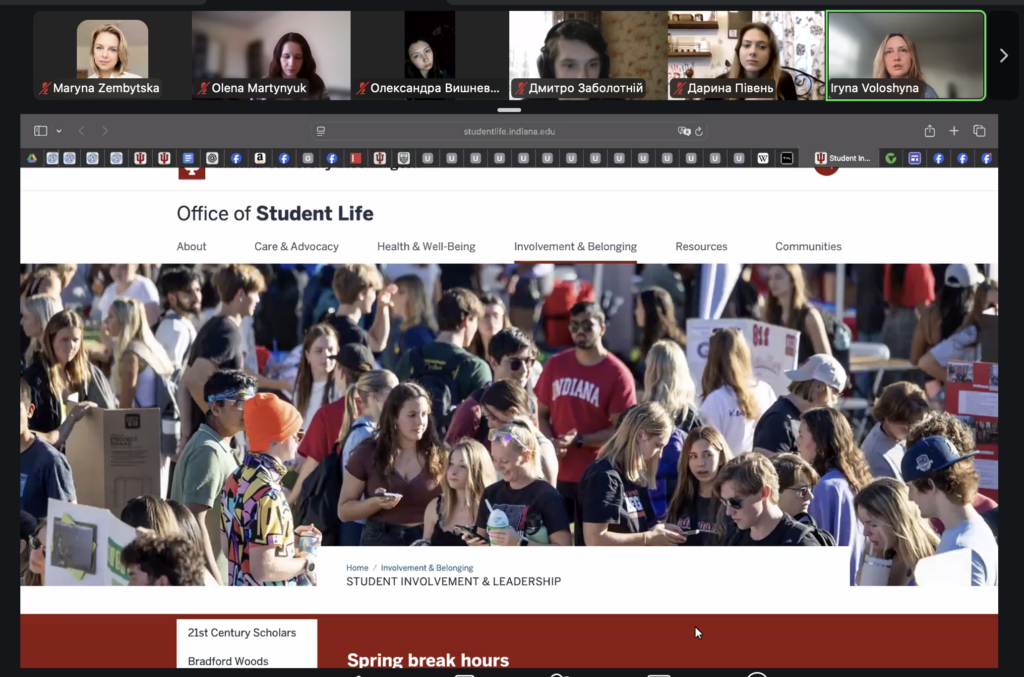Click the translate icon in address bar

(x=684, y=131)
